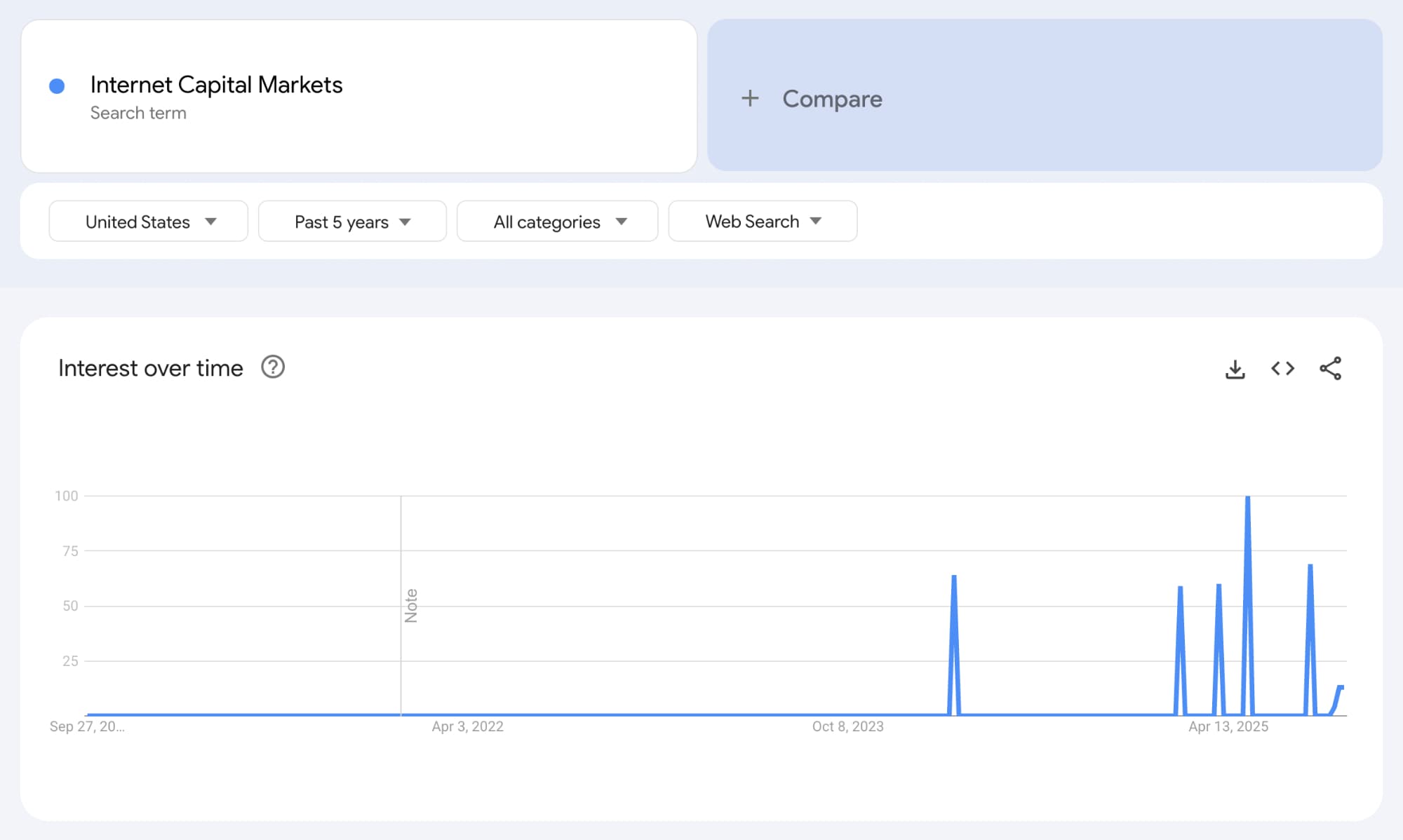
Task: Change the Web Search type dropdown
Action: pos(763,222)
